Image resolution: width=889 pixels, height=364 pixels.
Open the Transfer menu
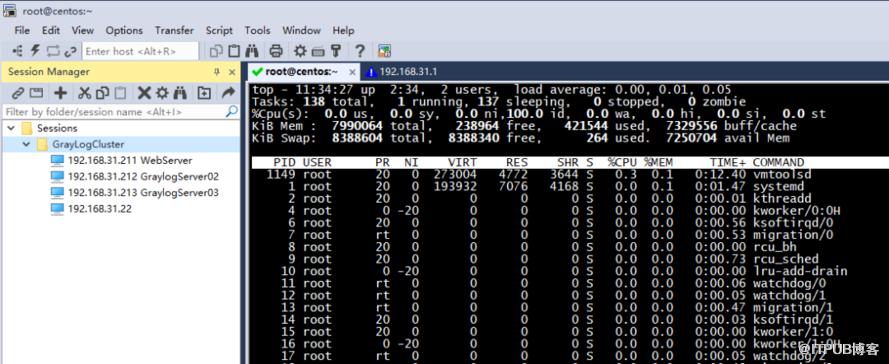pyautogui.click(x=174, y=31)
